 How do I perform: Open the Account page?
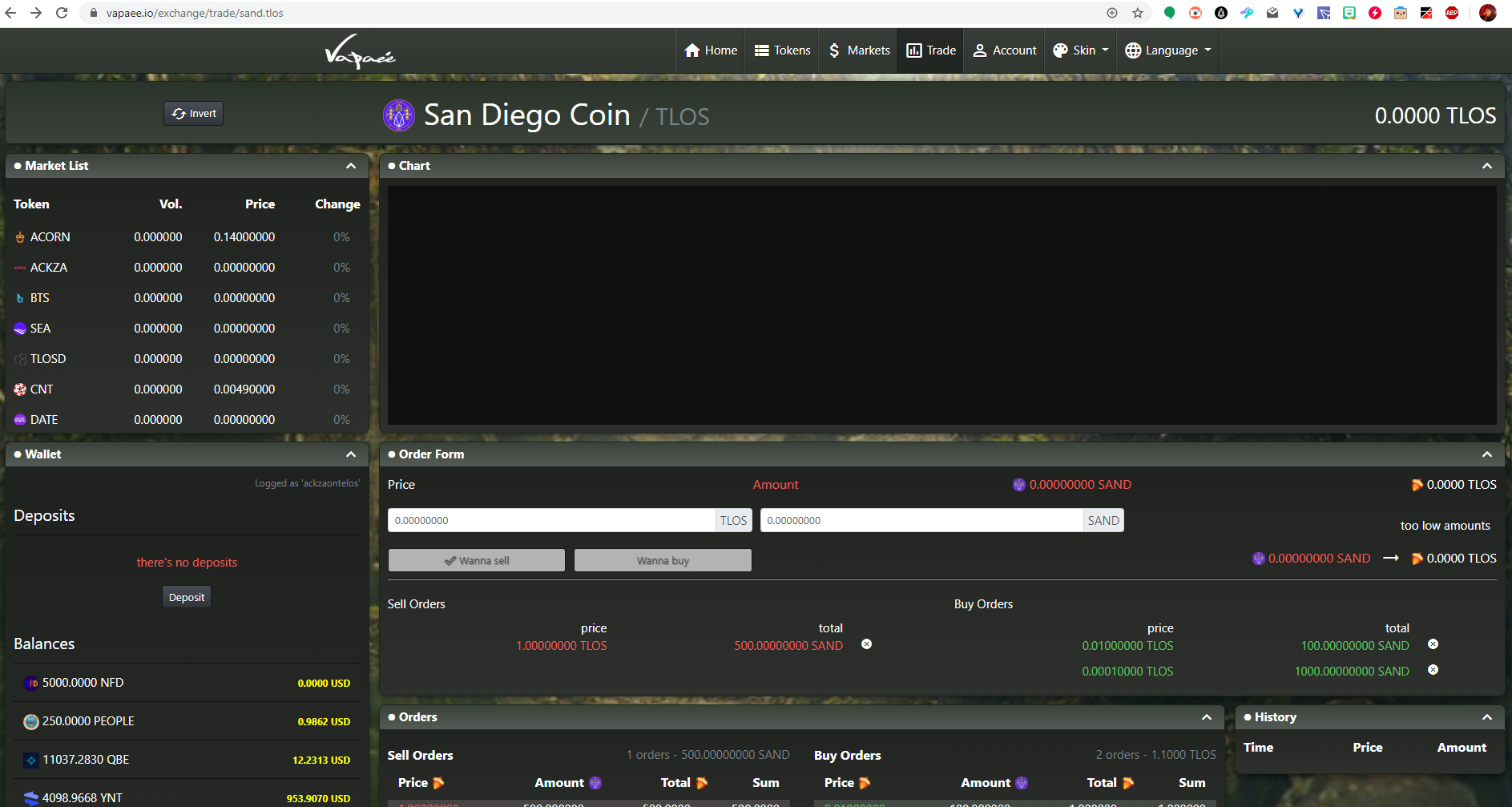click(1005, 50)
